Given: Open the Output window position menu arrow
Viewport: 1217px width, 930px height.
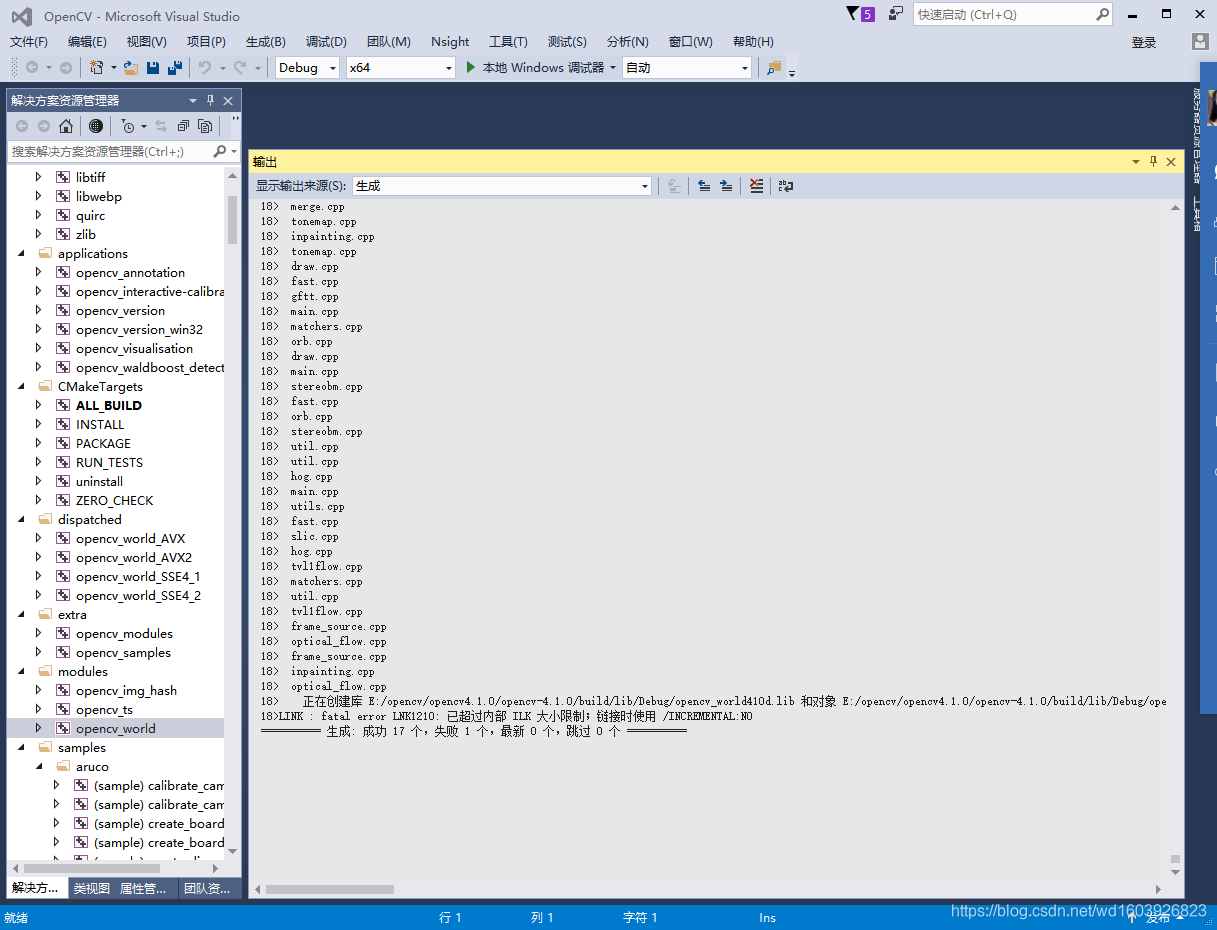Looking at the screenshot, I should (1136, 161).
